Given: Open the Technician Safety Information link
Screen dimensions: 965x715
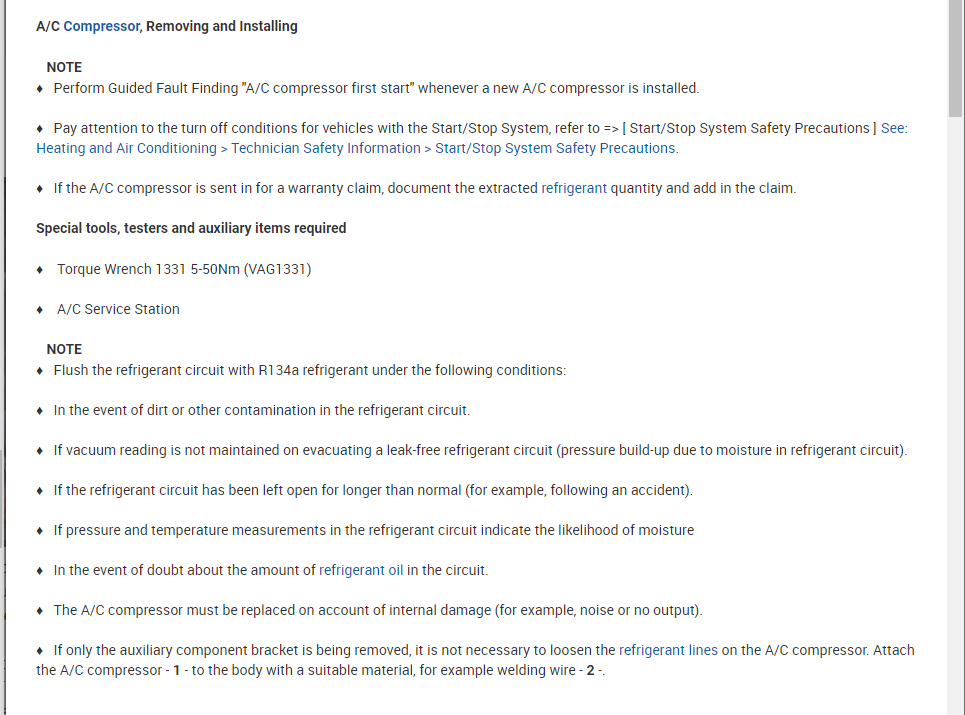Looking at the screenshot, I should click(x=325, y=148).
